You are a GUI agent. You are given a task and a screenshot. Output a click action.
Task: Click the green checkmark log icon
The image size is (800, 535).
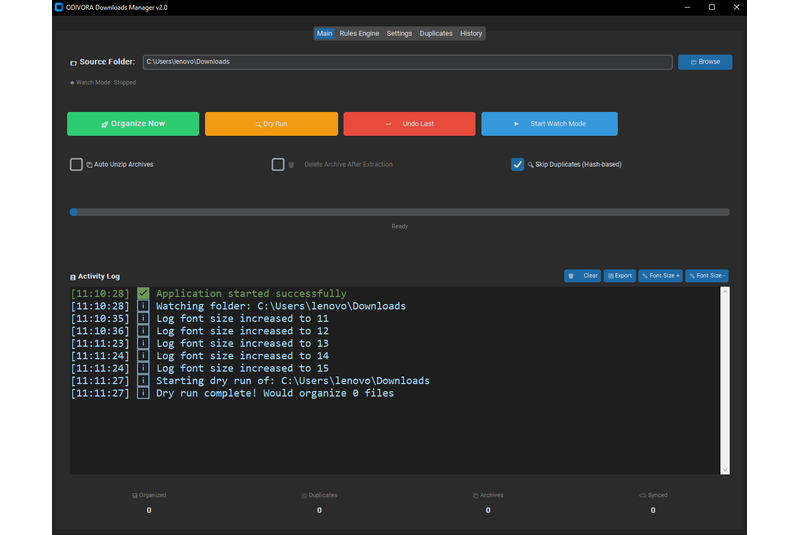click(143, 293)
